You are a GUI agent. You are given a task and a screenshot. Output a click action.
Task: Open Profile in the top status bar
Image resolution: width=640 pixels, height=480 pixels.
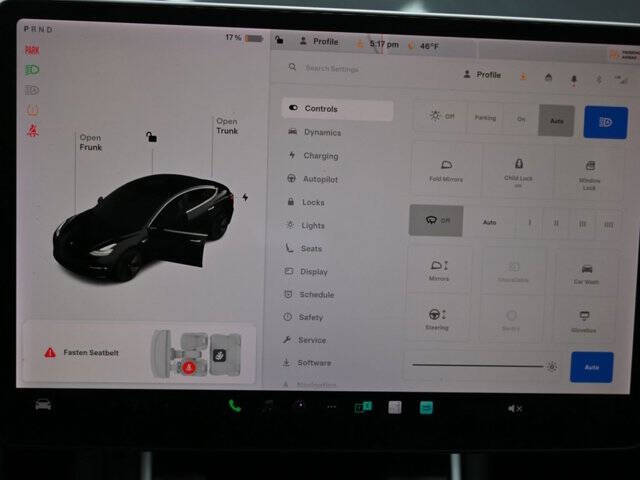319,41
